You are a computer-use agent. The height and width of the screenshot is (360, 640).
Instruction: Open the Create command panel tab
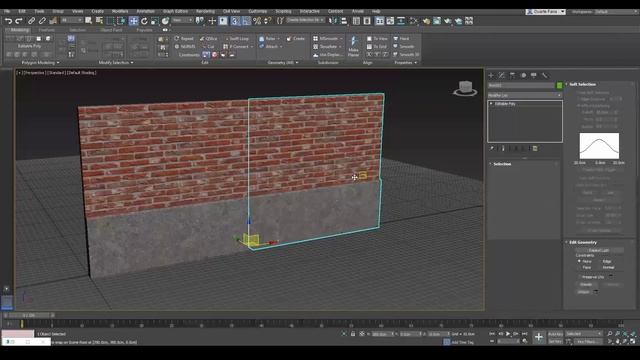pyautogui.click(x=491, y=76)
